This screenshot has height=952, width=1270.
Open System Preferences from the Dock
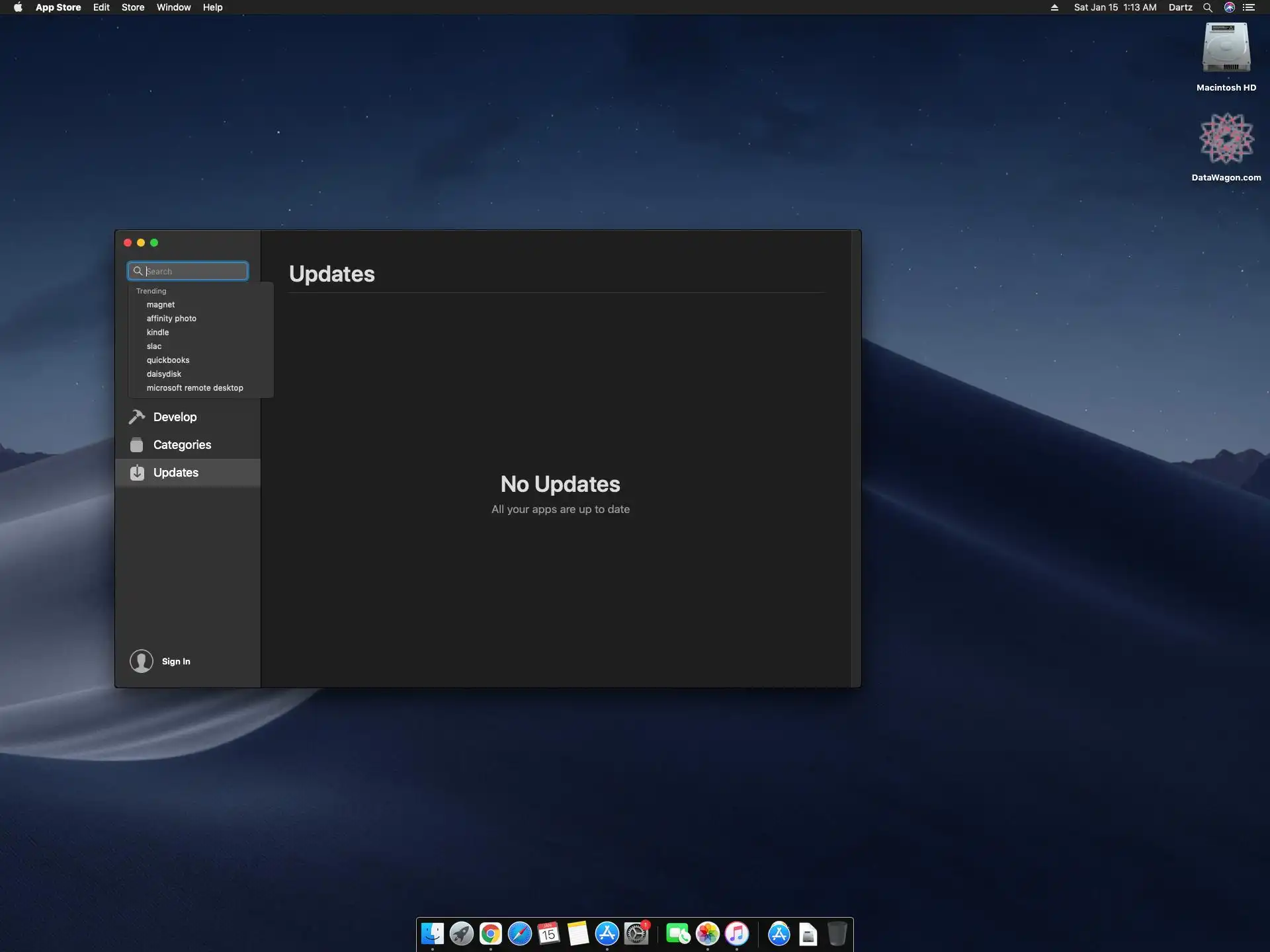[x=636, y=933]
